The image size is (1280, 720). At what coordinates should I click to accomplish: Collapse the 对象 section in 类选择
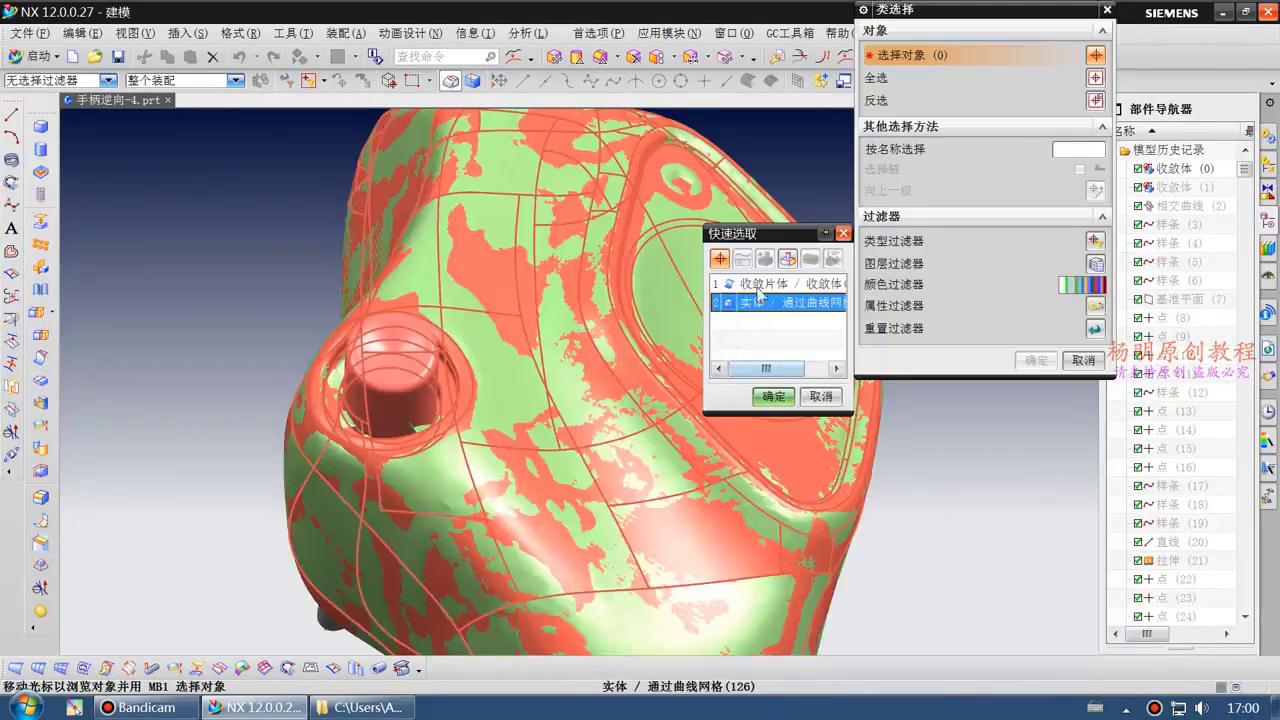[1101, 30]
